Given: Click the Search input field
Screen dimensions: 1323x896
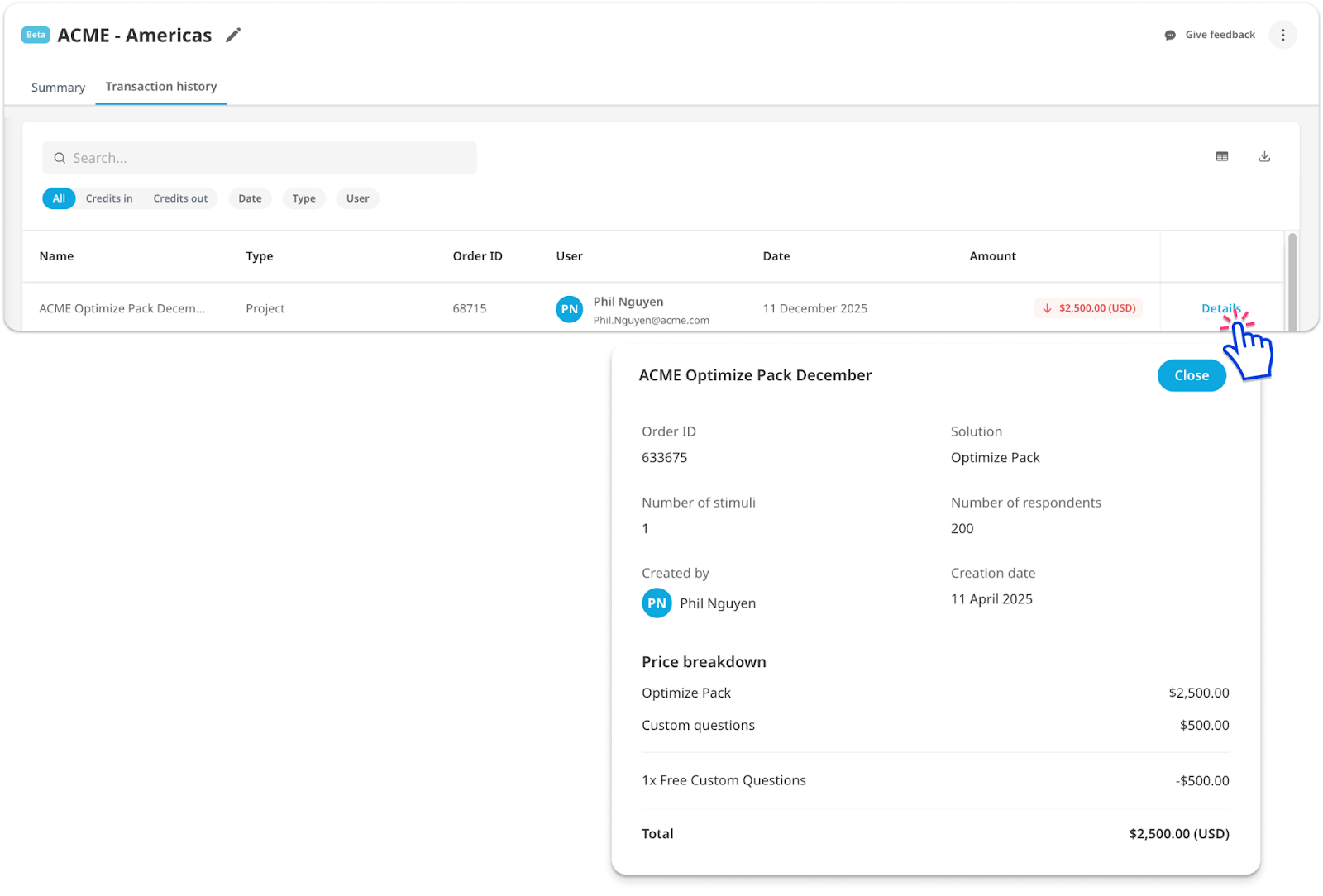Looking at the screenshot, I should pos(260,158).
